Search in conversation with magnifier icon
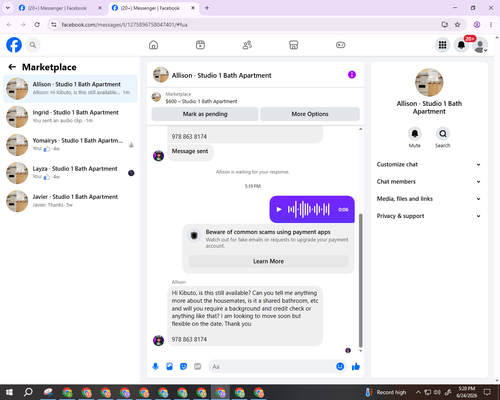This screenshot has height=400, width=500. tap(443, 134)
